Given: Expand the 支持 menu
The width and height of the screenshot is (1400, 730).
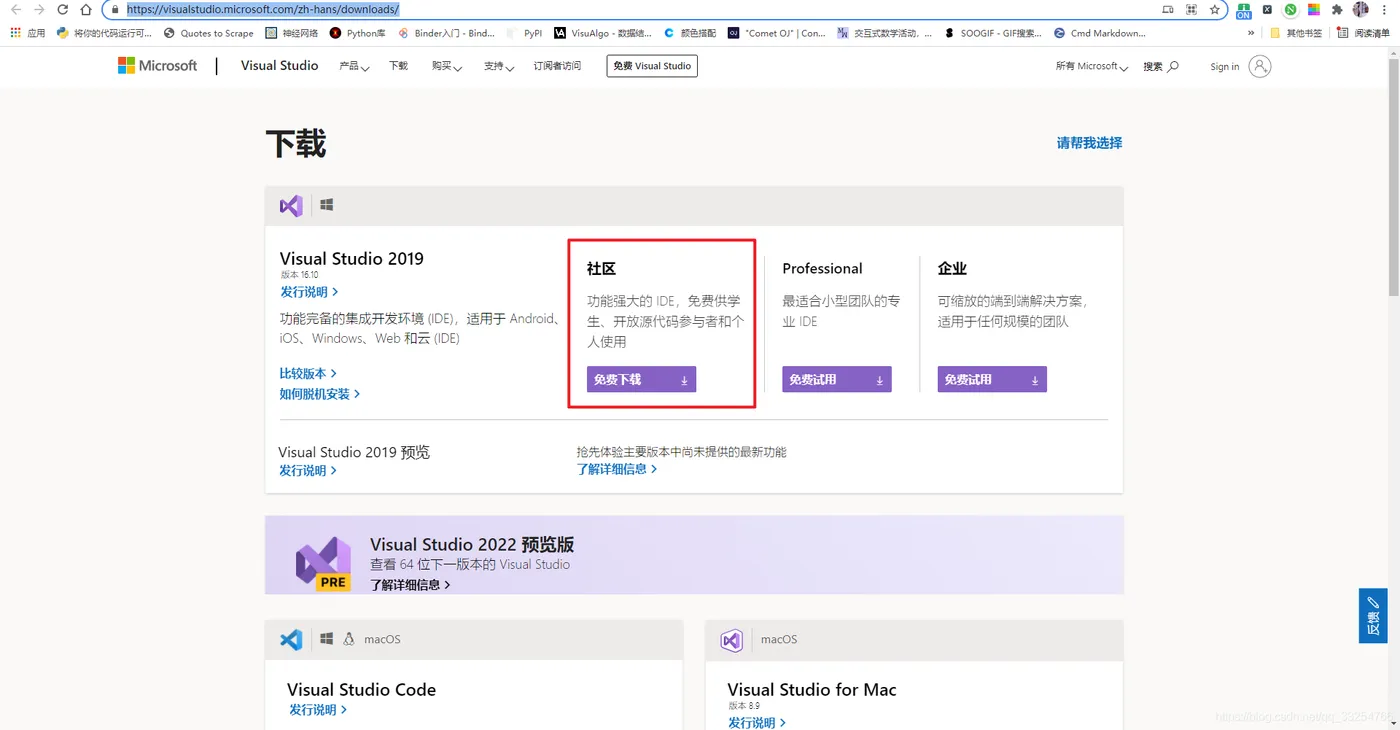Looking at the screenshot, I should click(498, 66).
